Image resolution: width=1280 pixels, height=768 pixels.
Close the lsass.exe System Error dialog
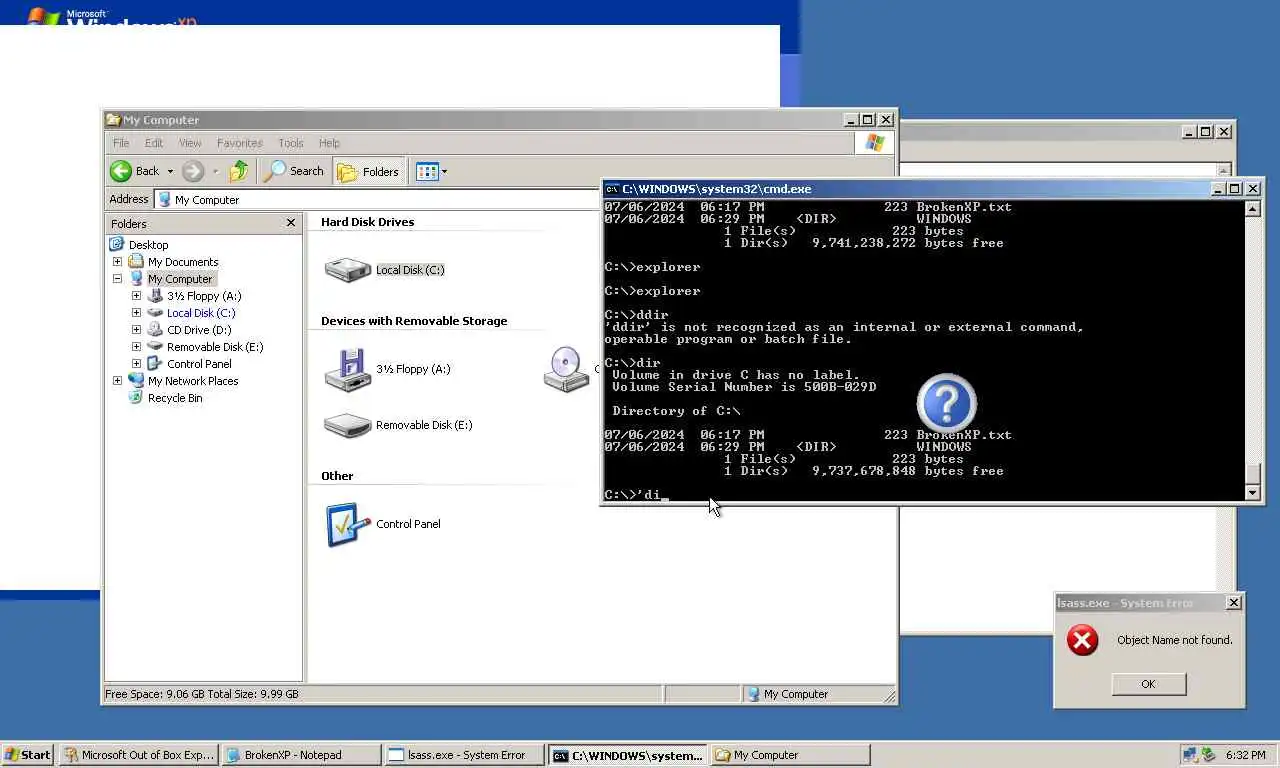(x=1234, y=603)
